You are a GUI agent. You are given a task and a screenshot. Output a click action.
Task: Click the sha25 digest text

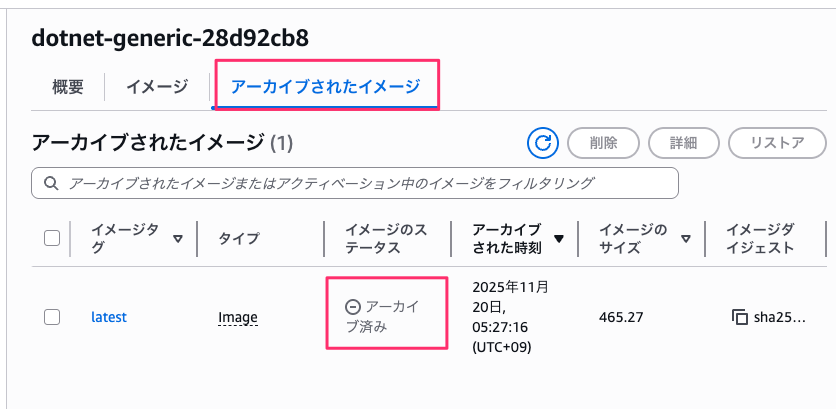pos(777,318)
